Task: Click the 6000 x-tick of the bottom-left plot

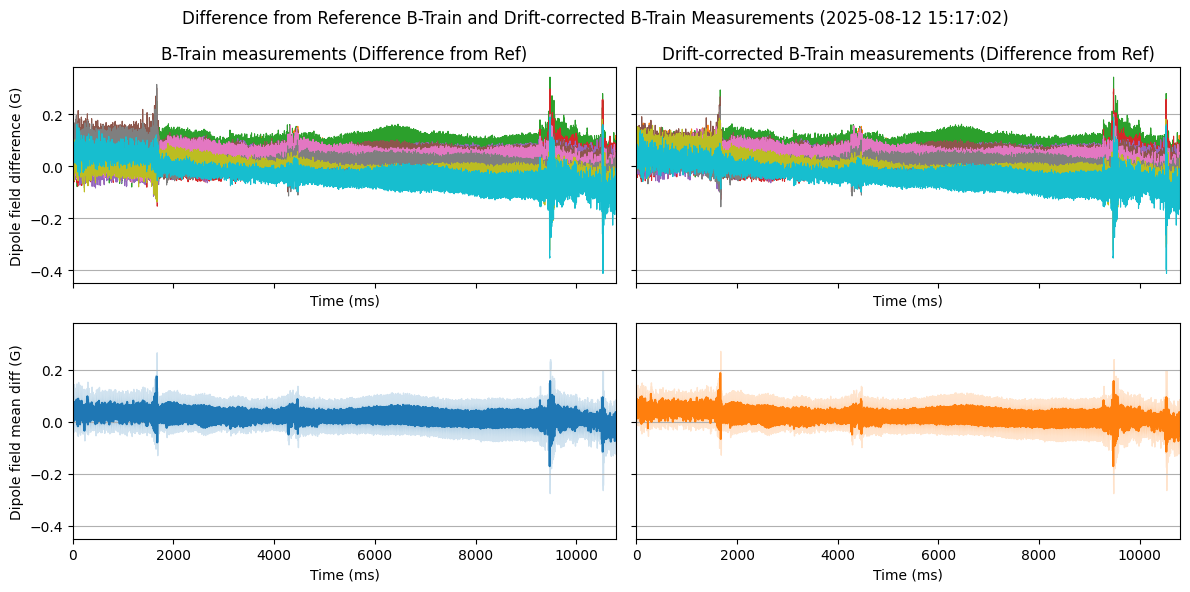Action: pos(375,557)
